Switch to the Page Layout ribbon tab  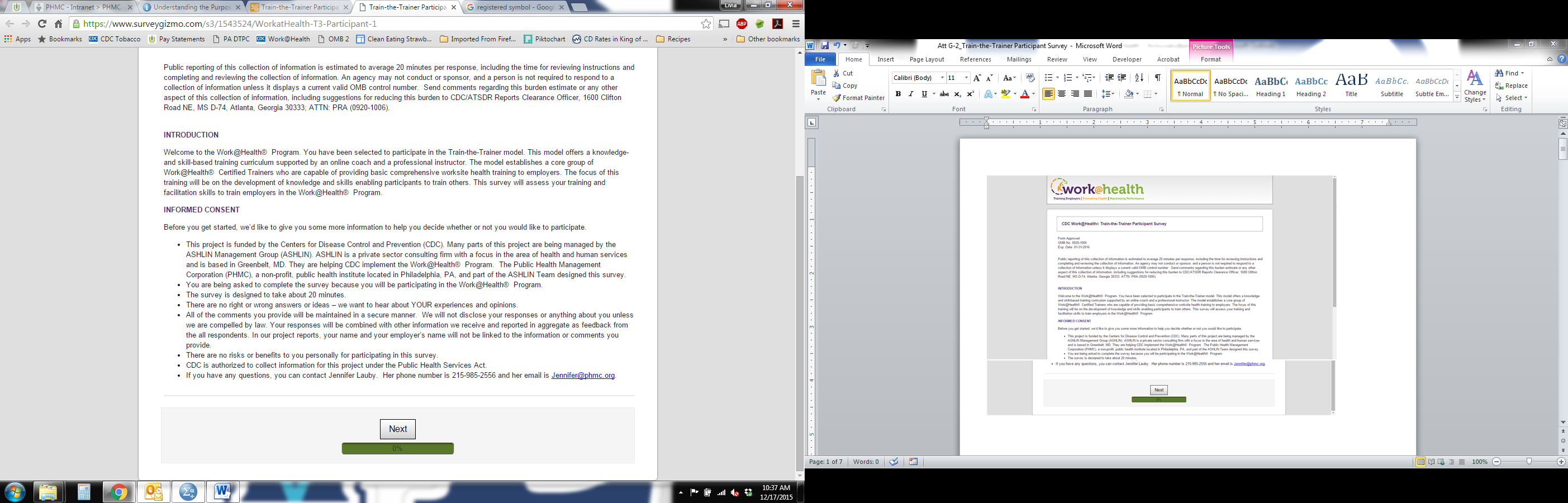point(926,59)
